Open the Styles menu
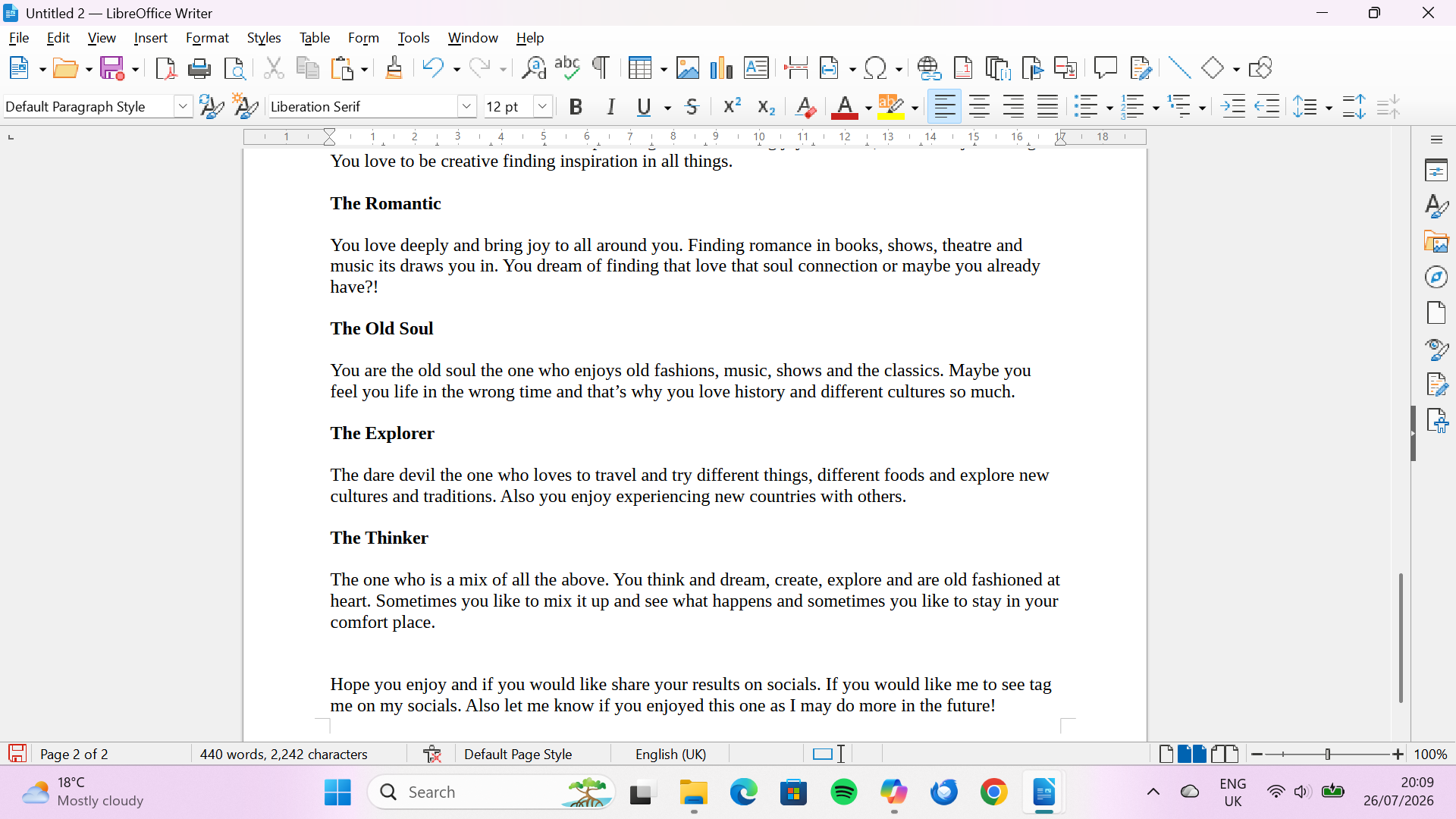The image size is (1456, 819). click(264, 38)
